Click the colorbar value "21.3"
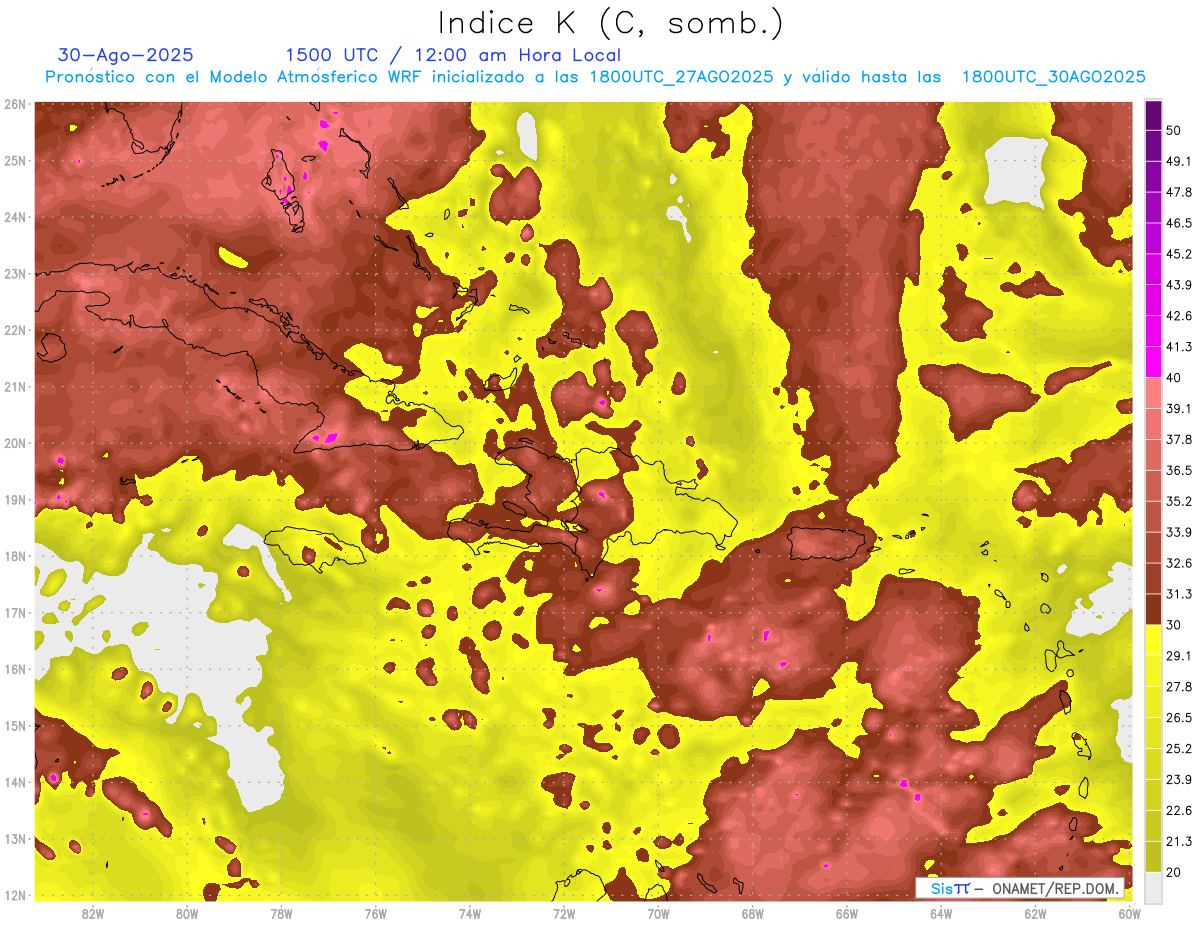The height and width of the screenshot is (927, 1200). tap(1178, 841)
